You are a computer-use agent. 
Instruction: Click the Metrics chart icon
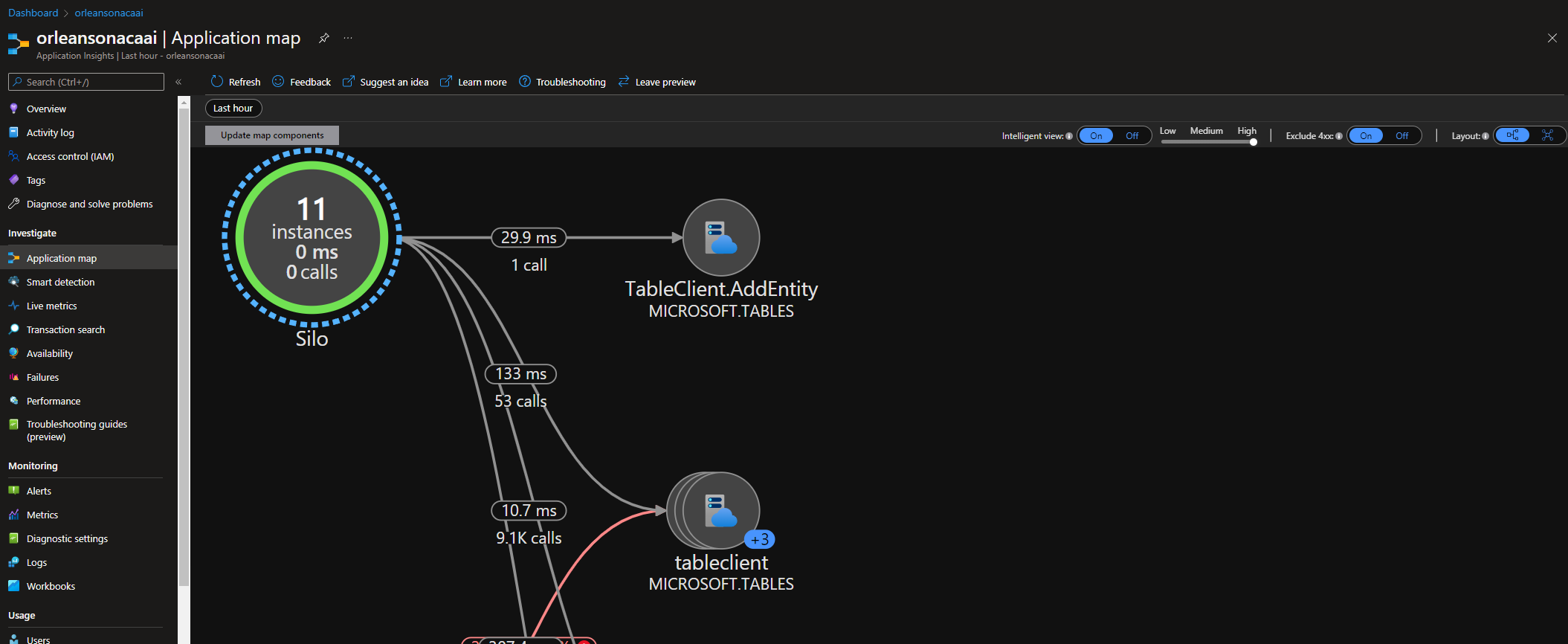point(13,514)
